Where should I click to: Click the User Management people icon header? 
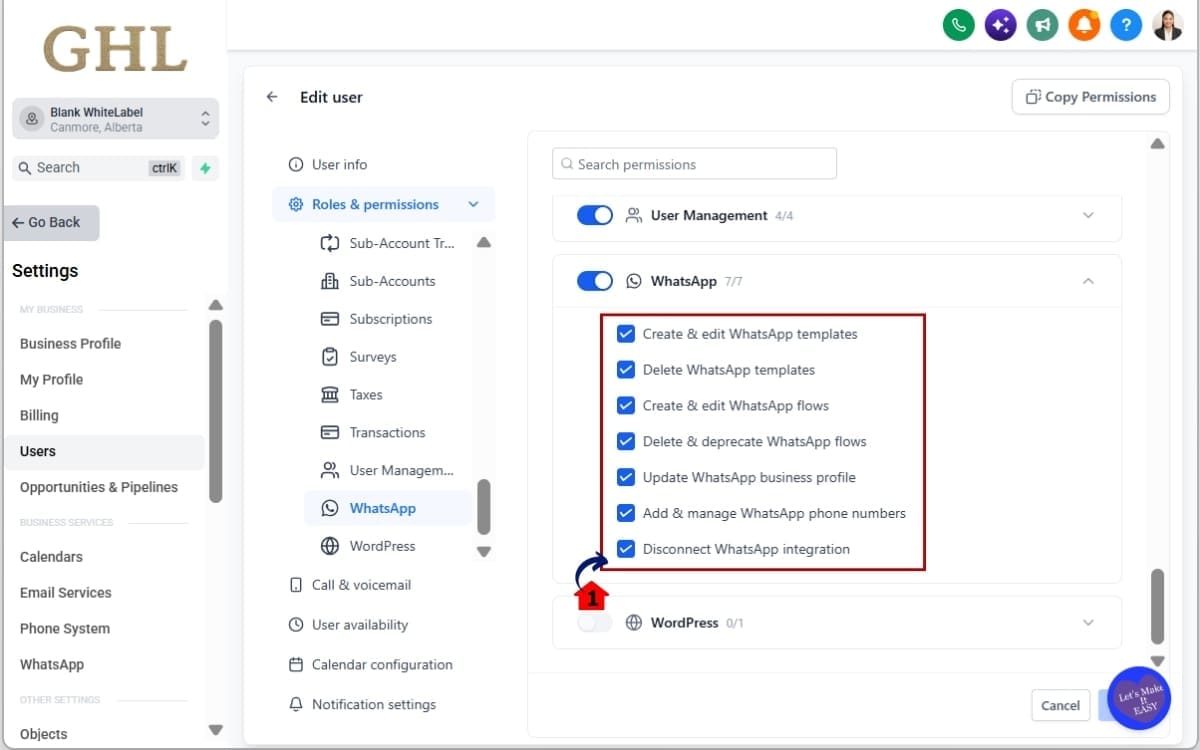pyautogui.click(x=633, y=215)
